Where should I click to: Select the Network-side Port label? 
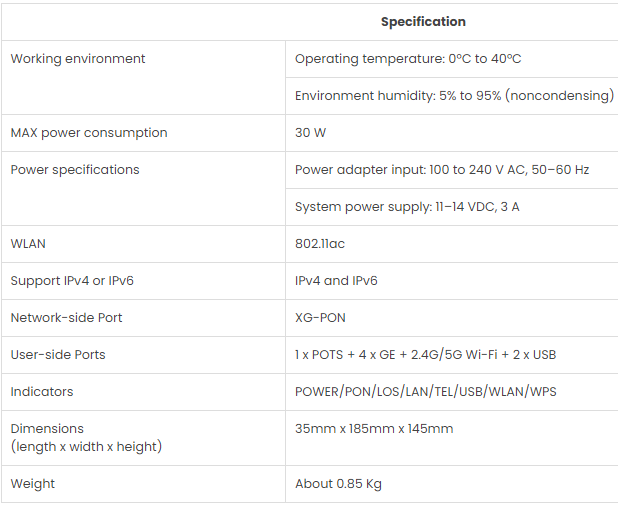(67, 318)
